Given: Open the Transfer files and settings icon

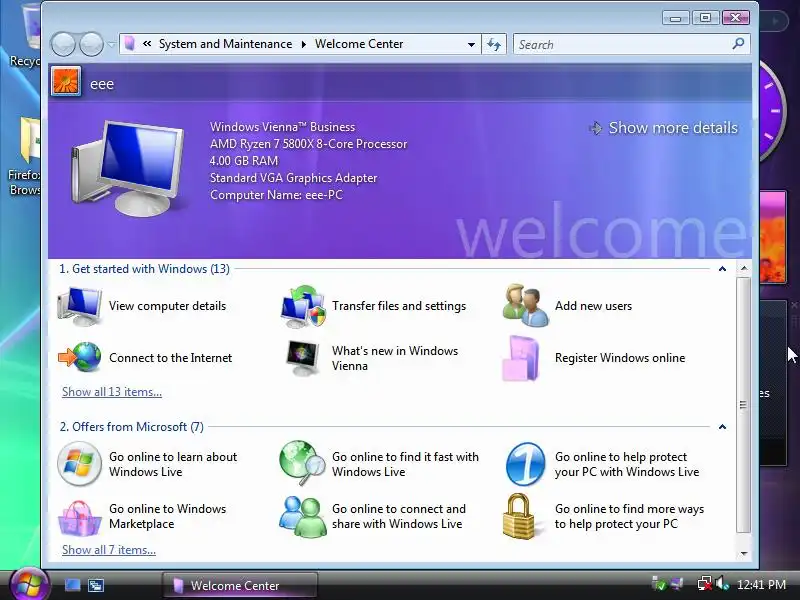Looking at the screenshot, I should click(x=303, y=306).
